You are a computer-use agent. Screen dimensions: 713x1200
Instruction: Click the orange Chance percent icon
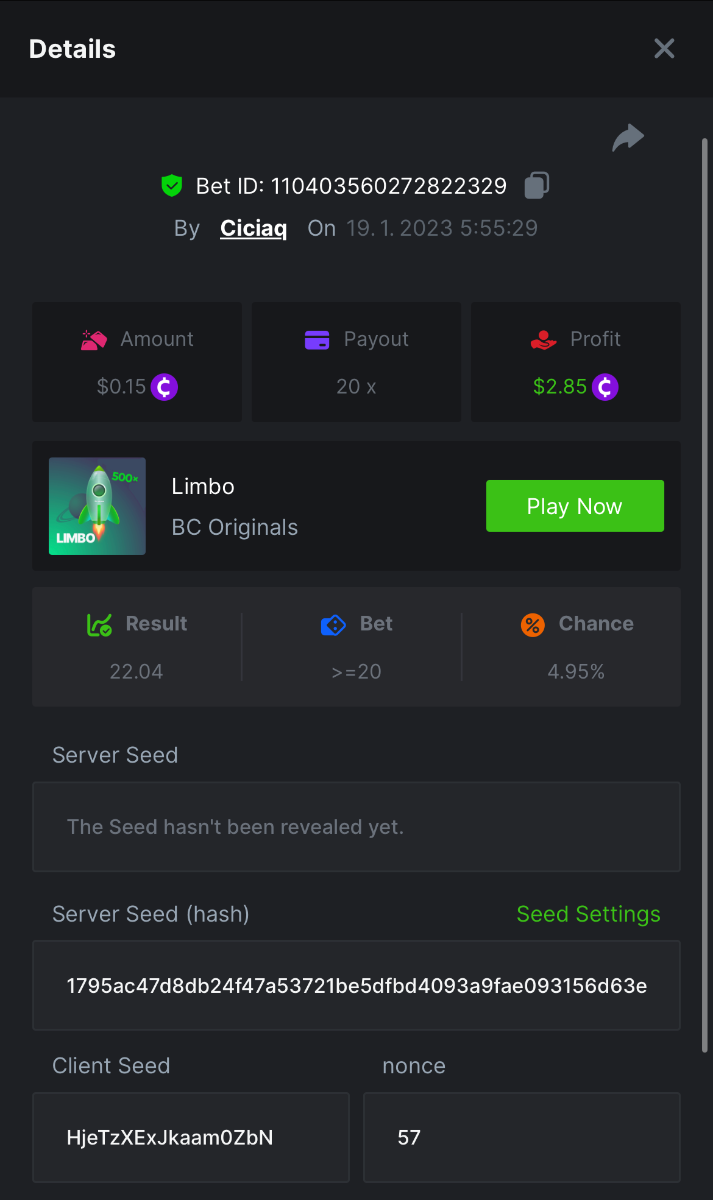tap(533, 625)
